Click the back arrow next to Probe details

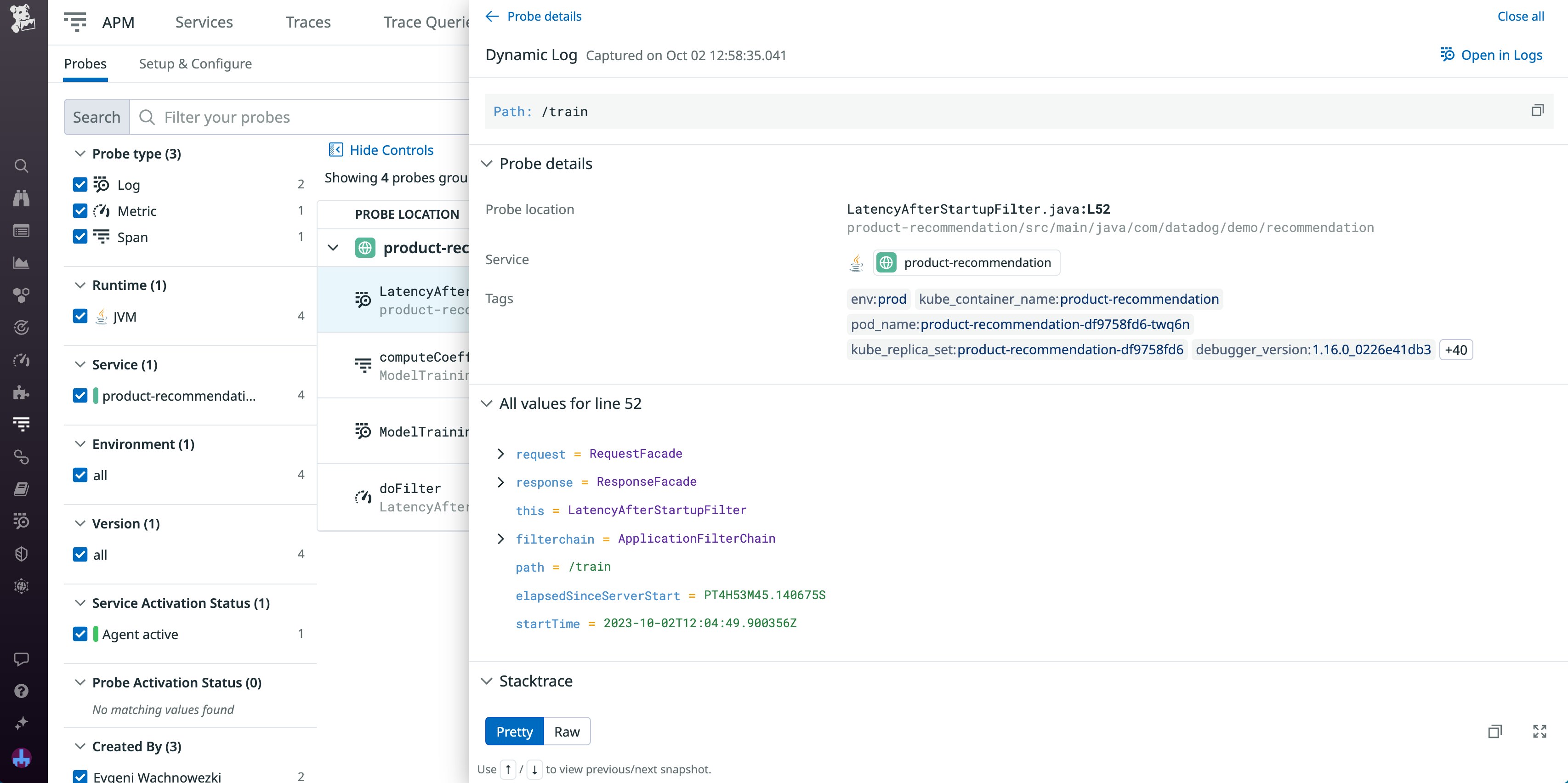pyautogui.click(x=492, y=17)
